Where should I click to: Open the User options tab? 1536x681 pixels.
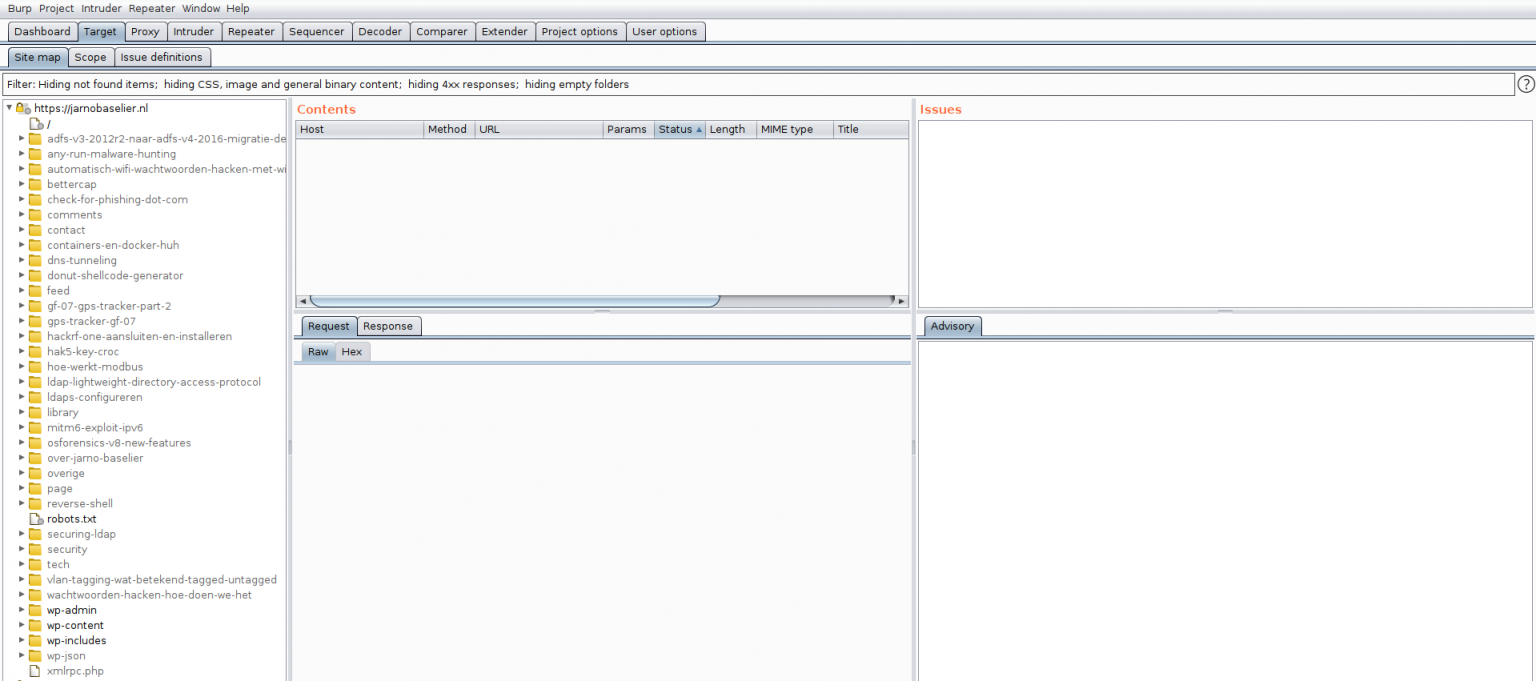[665, 32]
